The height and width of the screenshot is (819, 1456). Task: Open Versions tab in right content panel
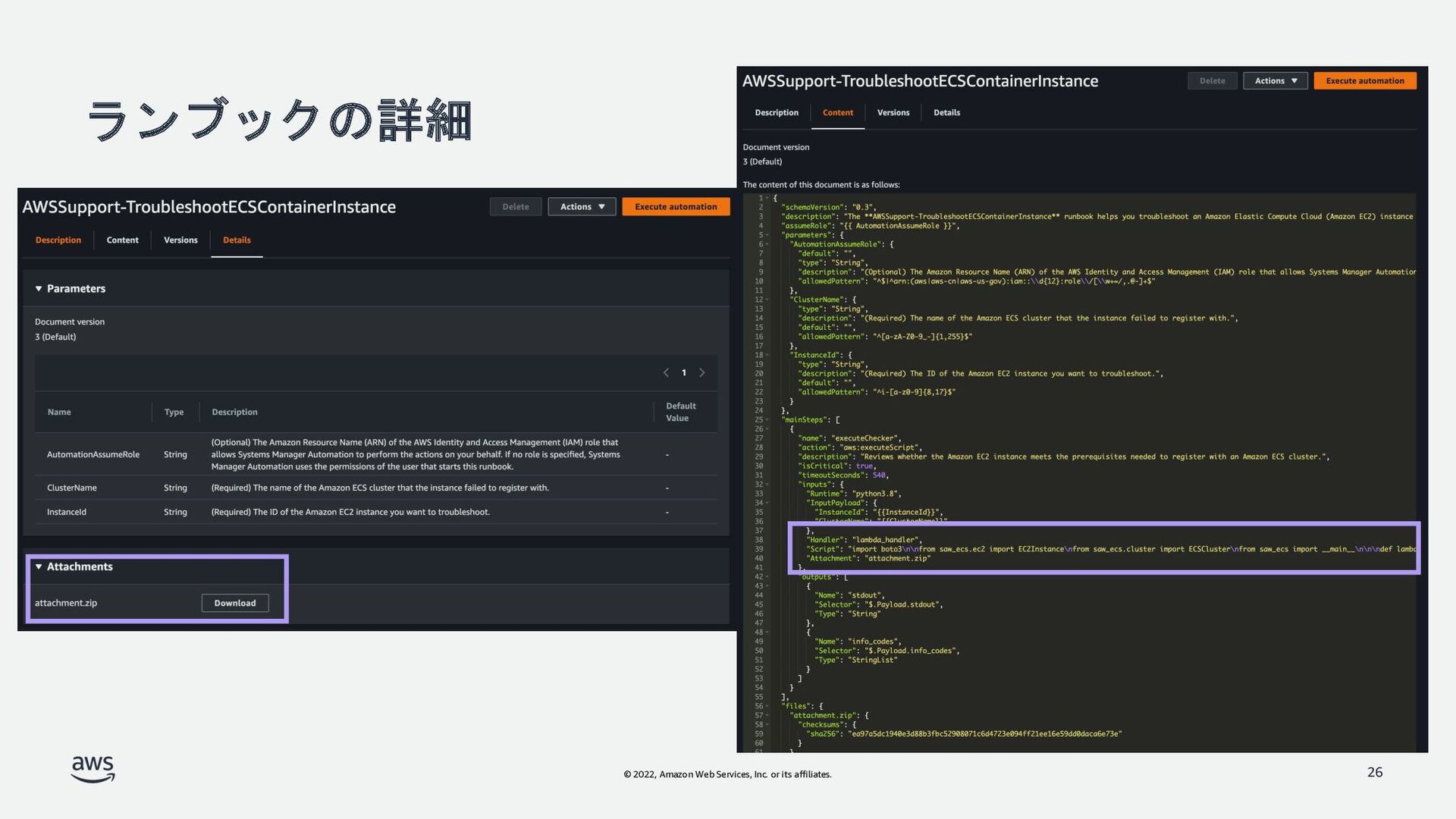pos(893,112)
